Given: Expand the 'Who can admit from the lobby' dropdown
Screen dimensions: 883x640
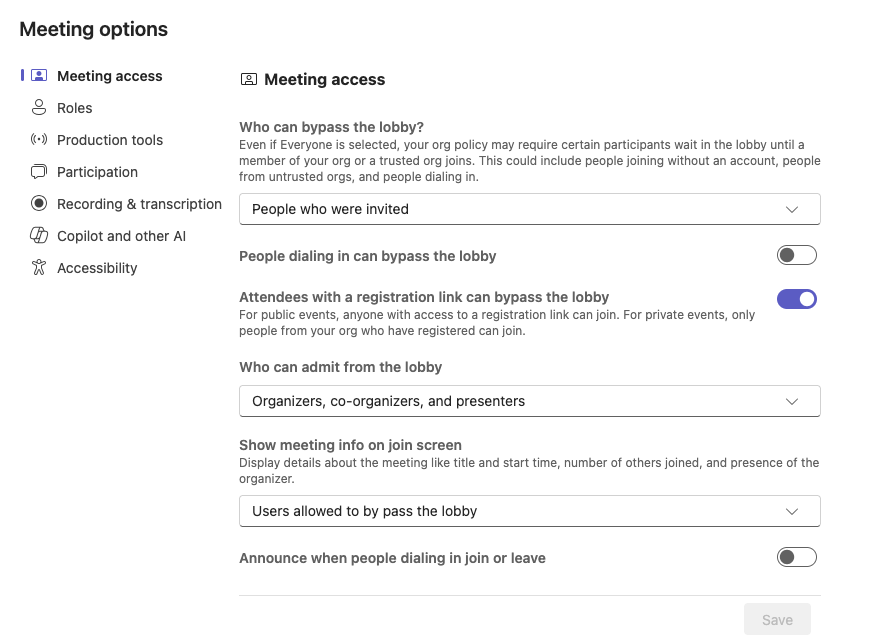Looking at the screenshot, I should tap(529, 401).
